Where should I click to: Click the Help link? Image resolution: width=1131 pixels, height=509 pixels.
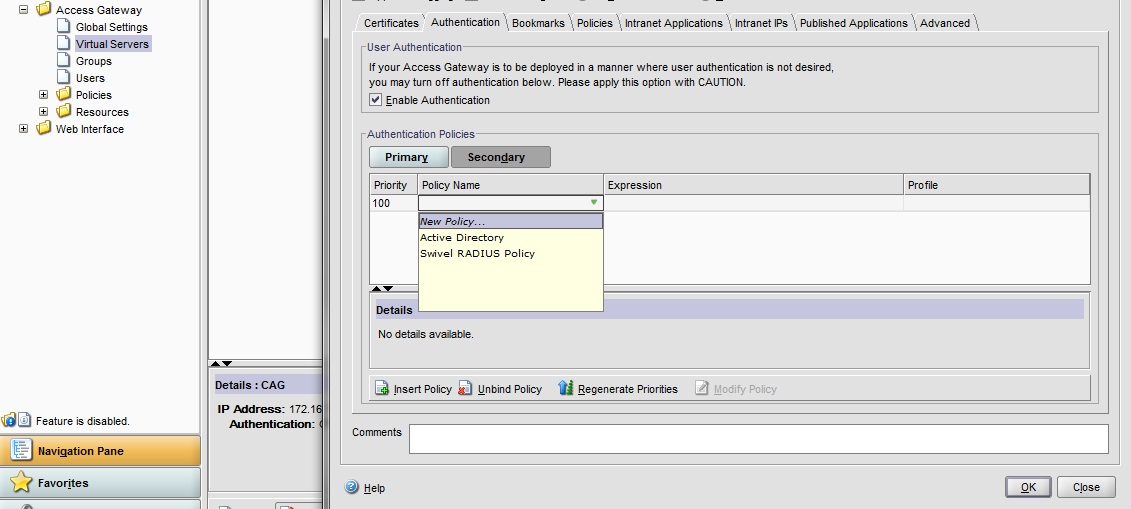click(x=374, y=488)
